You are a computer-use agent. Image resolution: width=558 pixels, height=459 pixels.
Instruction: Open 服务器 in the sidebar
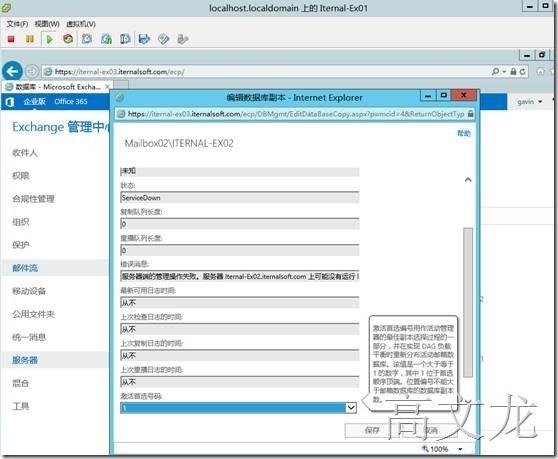[x=25, y=360]
